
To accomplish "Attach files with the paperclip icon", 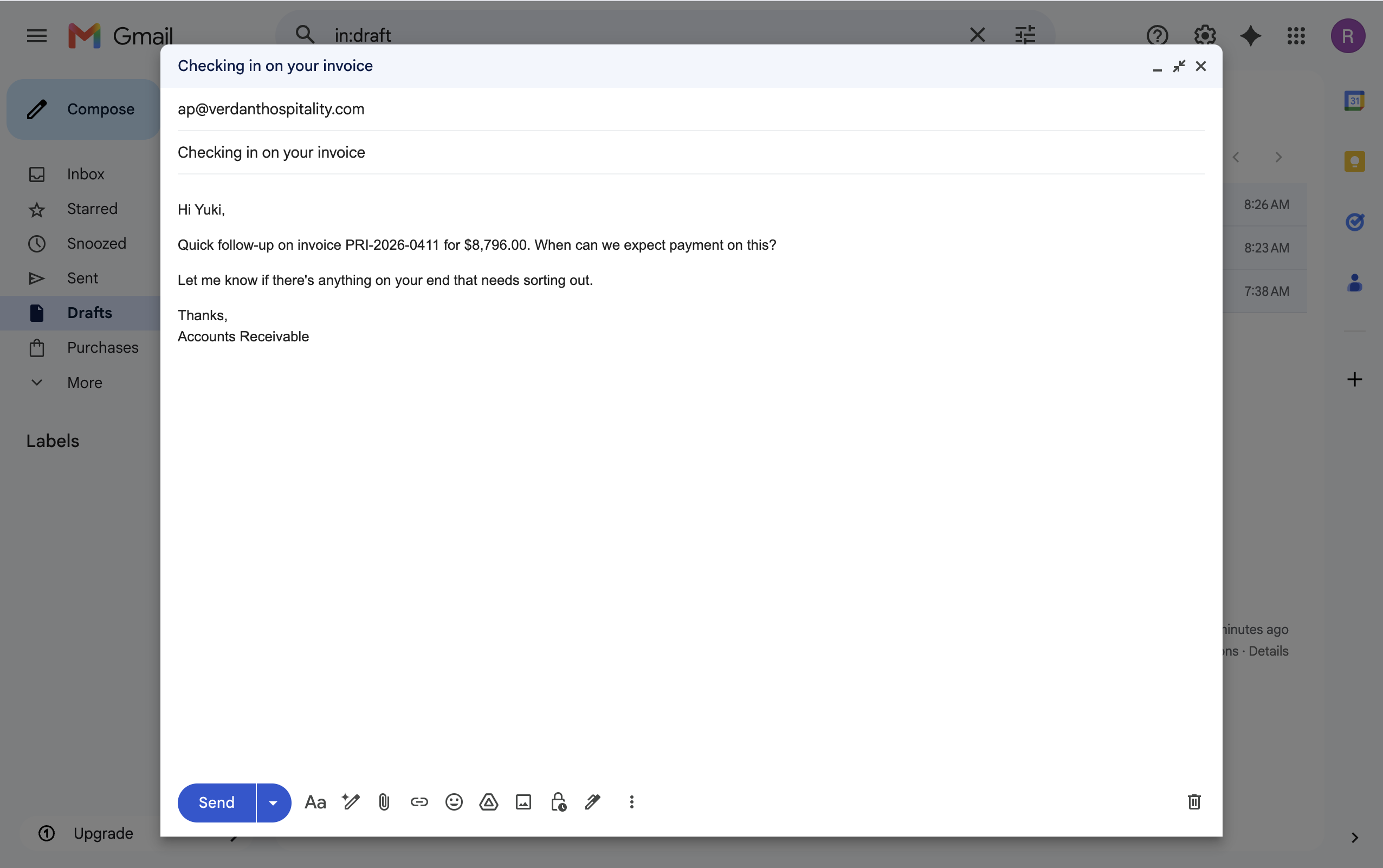I will coord(384,802).
